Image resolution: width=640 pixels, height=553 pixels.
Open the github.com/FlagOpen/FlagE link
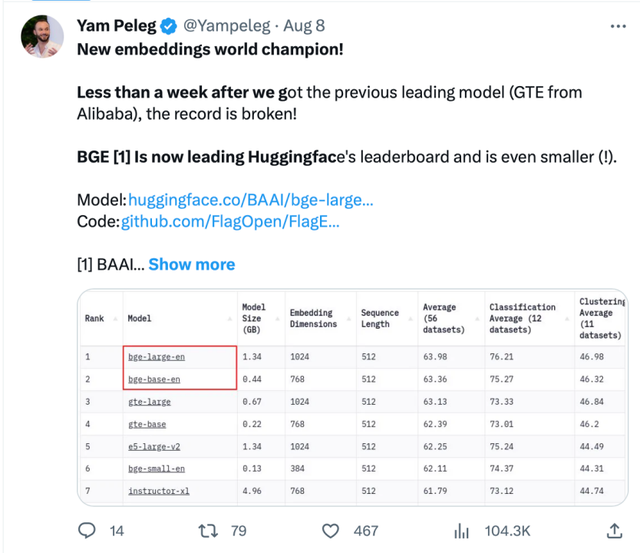click(230, 220)
